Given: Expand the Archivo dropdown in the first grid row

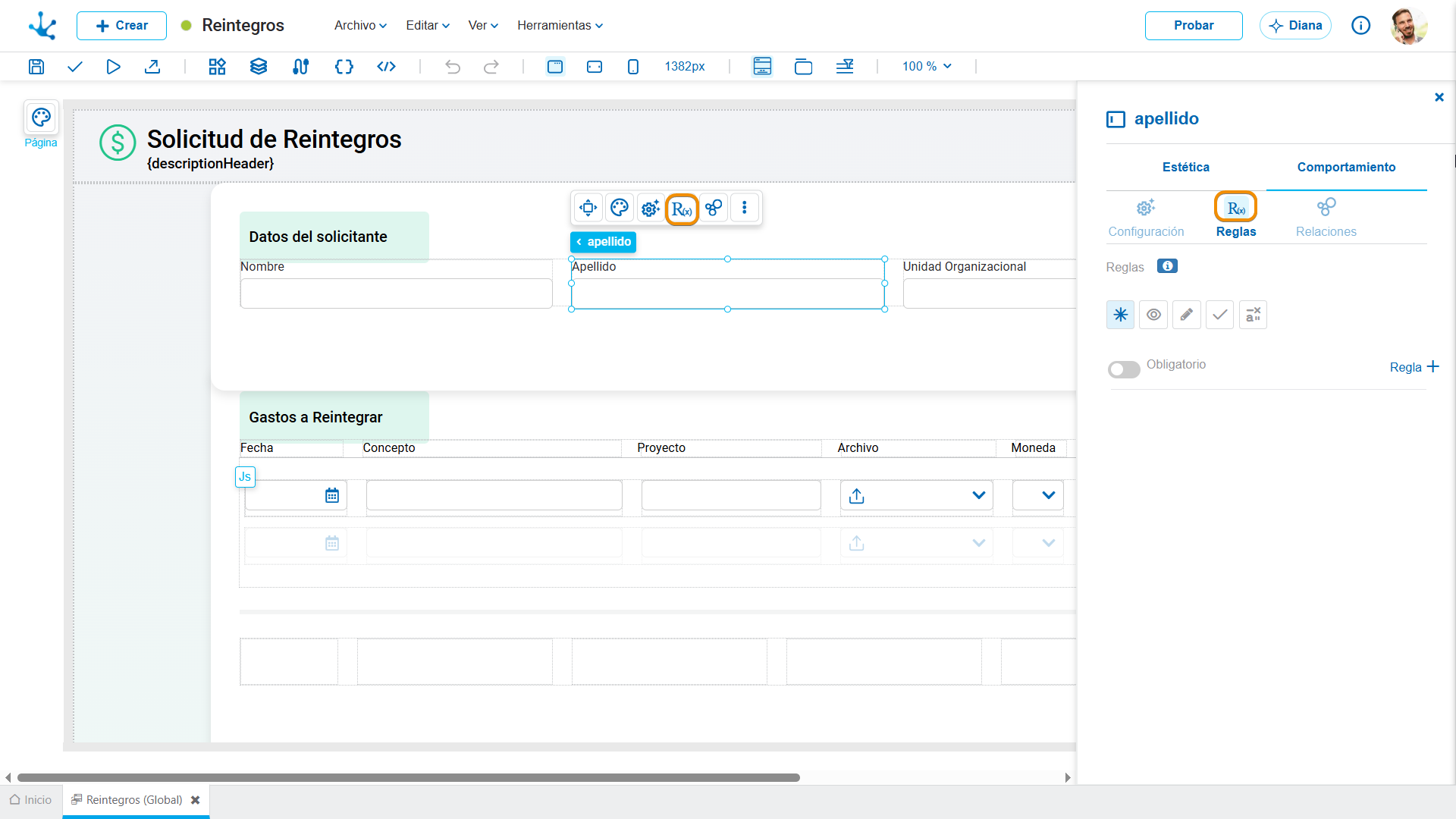Looking at the screenshot, I should (978, 495).
